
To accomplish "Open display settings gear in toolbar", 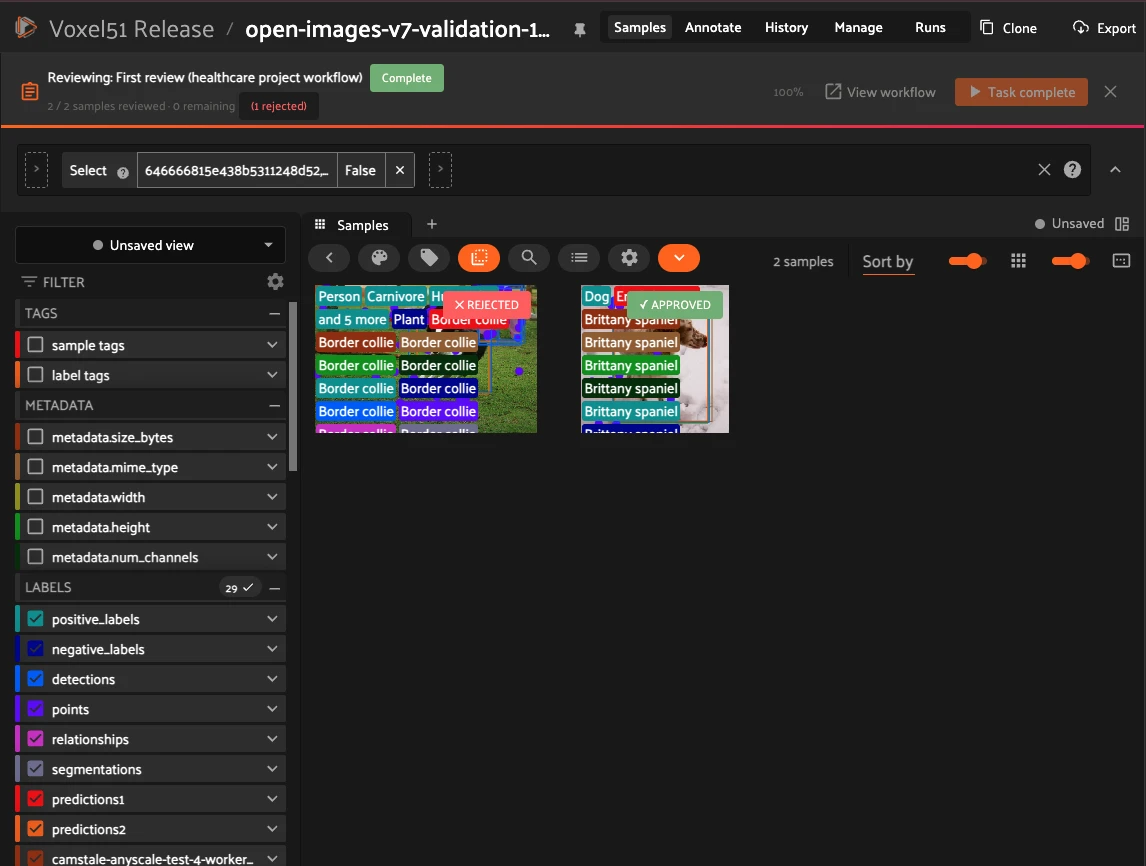I will (x=629, y=258).
